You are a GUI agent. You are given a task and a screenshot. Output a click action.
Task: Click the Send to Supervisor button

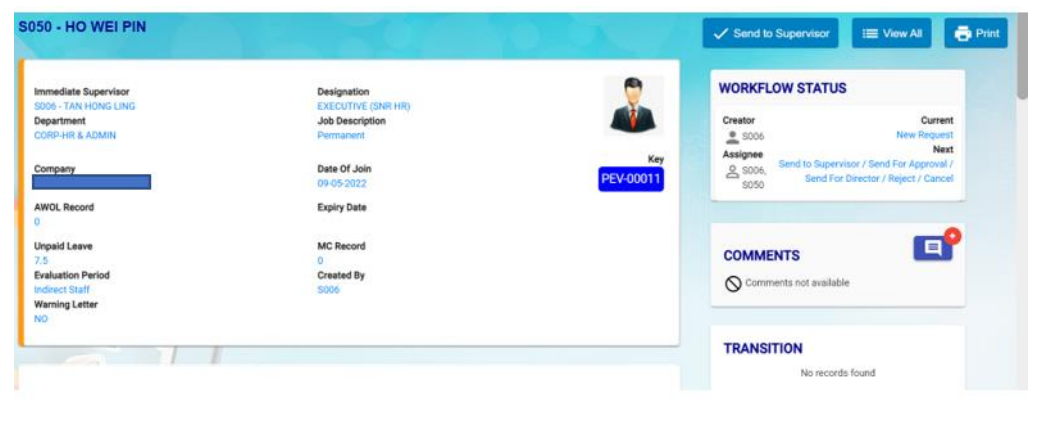(x=771, y=33)
